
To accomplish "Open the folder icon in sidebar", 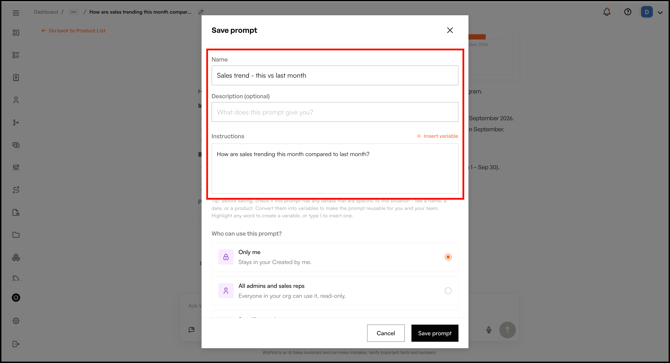I will pyautogui.click(x=16, y=235).
